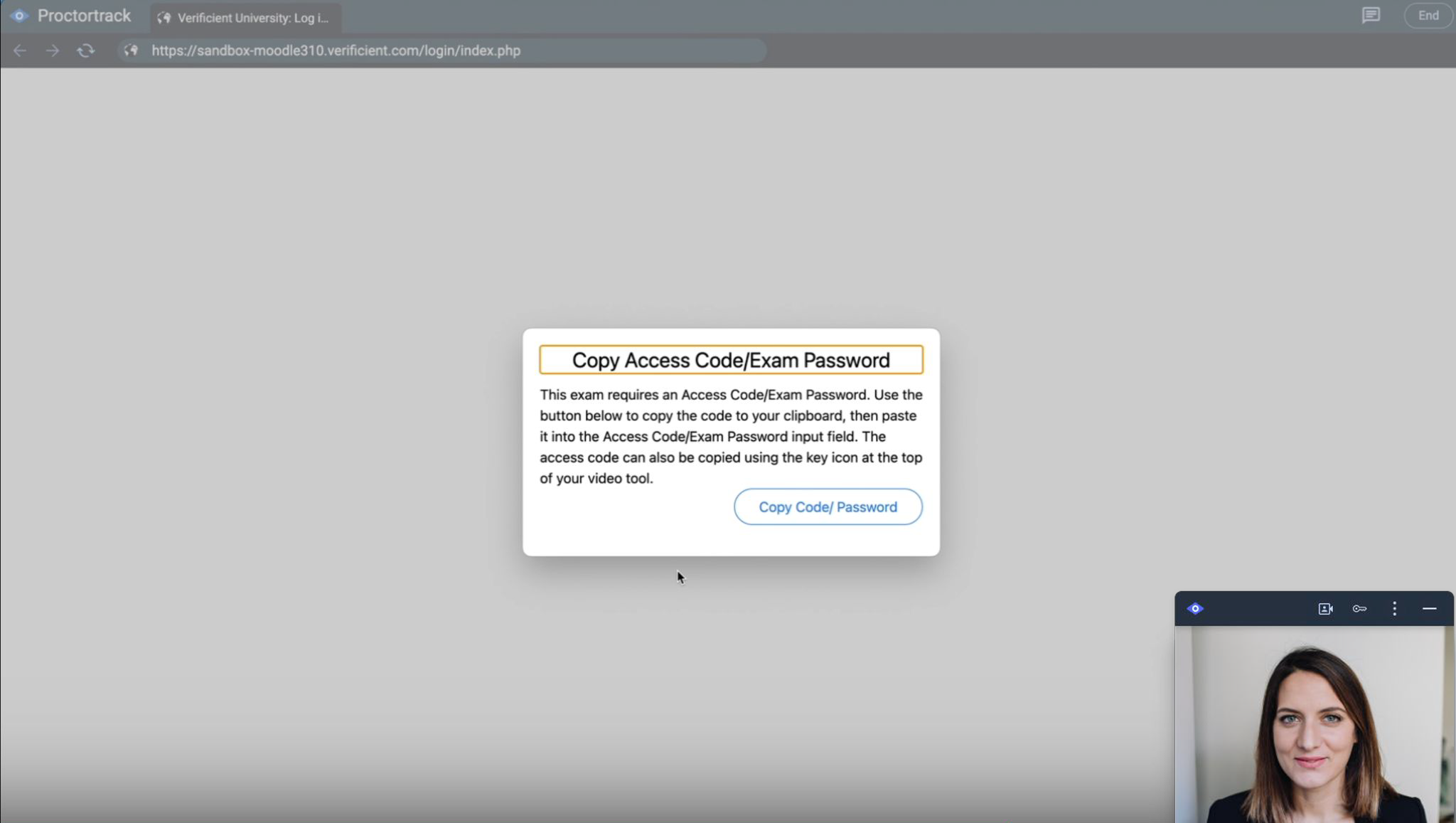This screenshot has width=1456, height=823.
Task: Click the dialog's instruction paragraph text
Action: tap(731, 437)
